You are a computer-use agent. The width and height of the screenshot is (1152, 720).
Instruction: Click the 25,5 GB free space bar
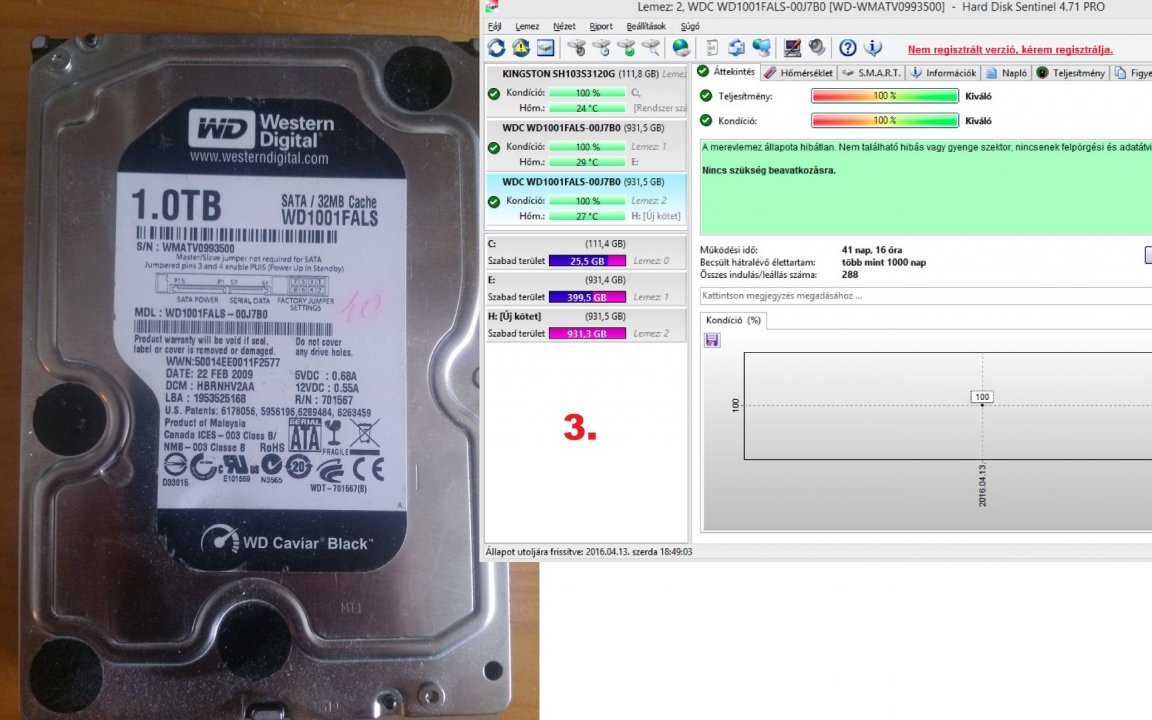(587, 261)
